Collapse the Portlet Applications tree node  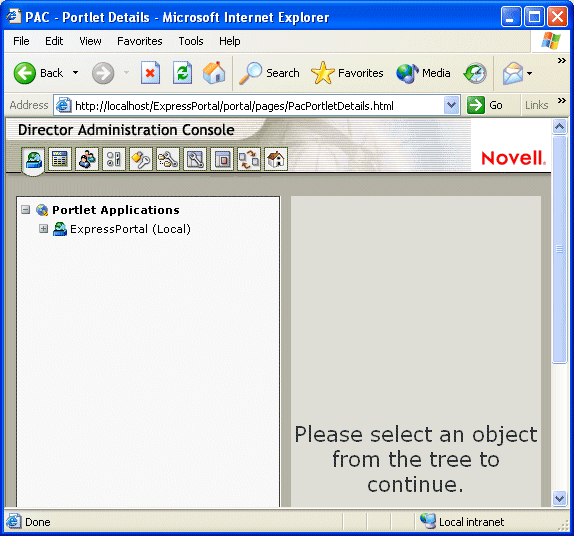point(25,210)
